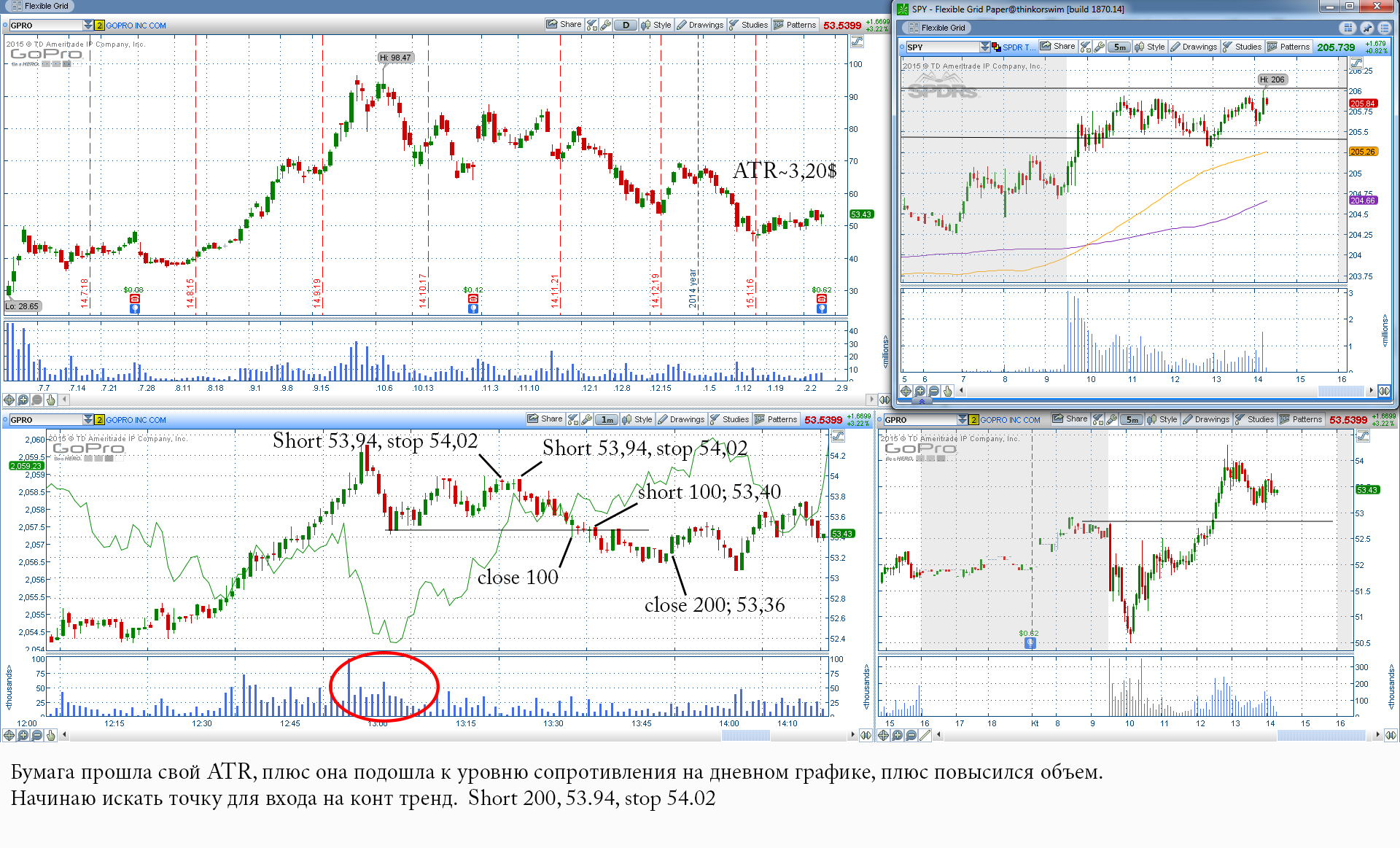
Task: Click the SPY symbol input field
Action: pos(942,47)
